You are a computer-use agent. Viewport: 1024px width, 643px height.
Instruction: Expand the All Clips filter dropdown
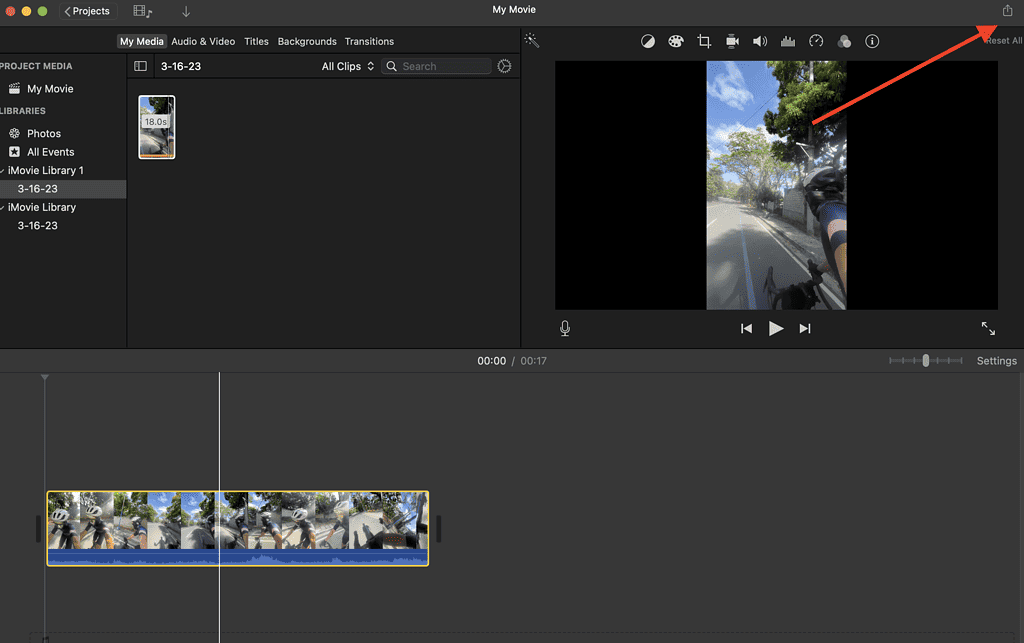click(347, 66)
